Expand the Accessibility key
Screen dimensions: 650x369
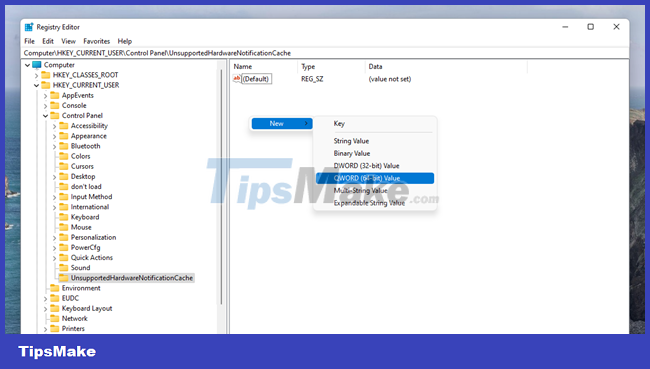54,126
